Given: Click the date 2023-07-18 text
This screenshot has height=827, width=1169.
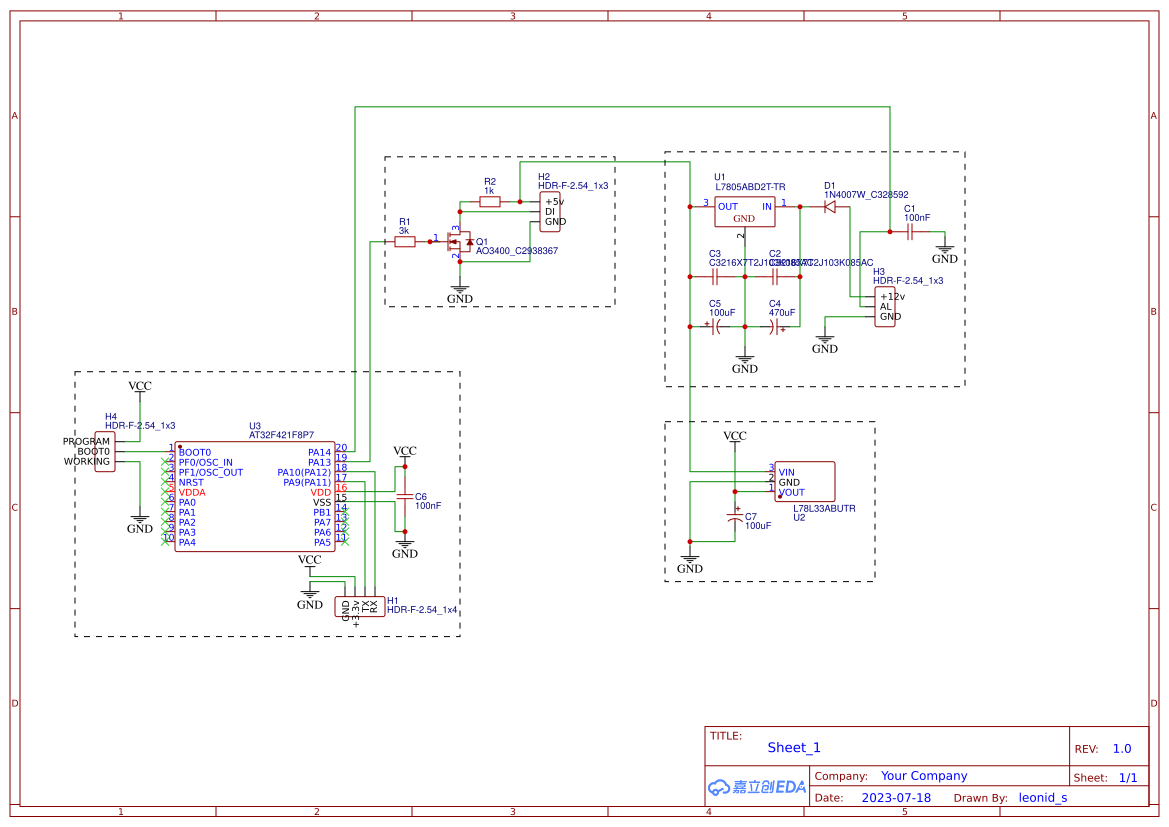Looking at the screenshot, I should [894, 797].
